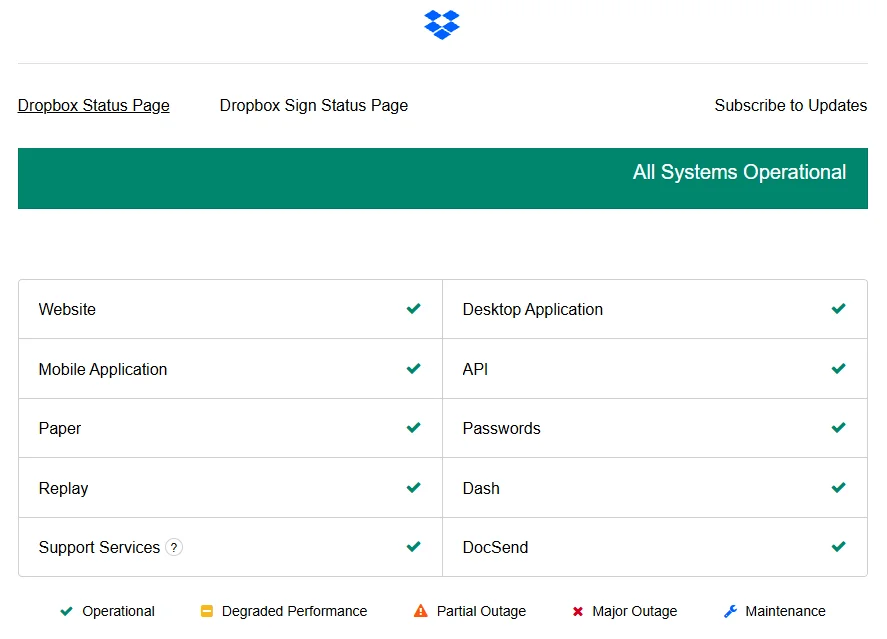This screenshot has height=639, width=887.
Task: Click the Replay operational status indicator
Action: pos(412,488)
